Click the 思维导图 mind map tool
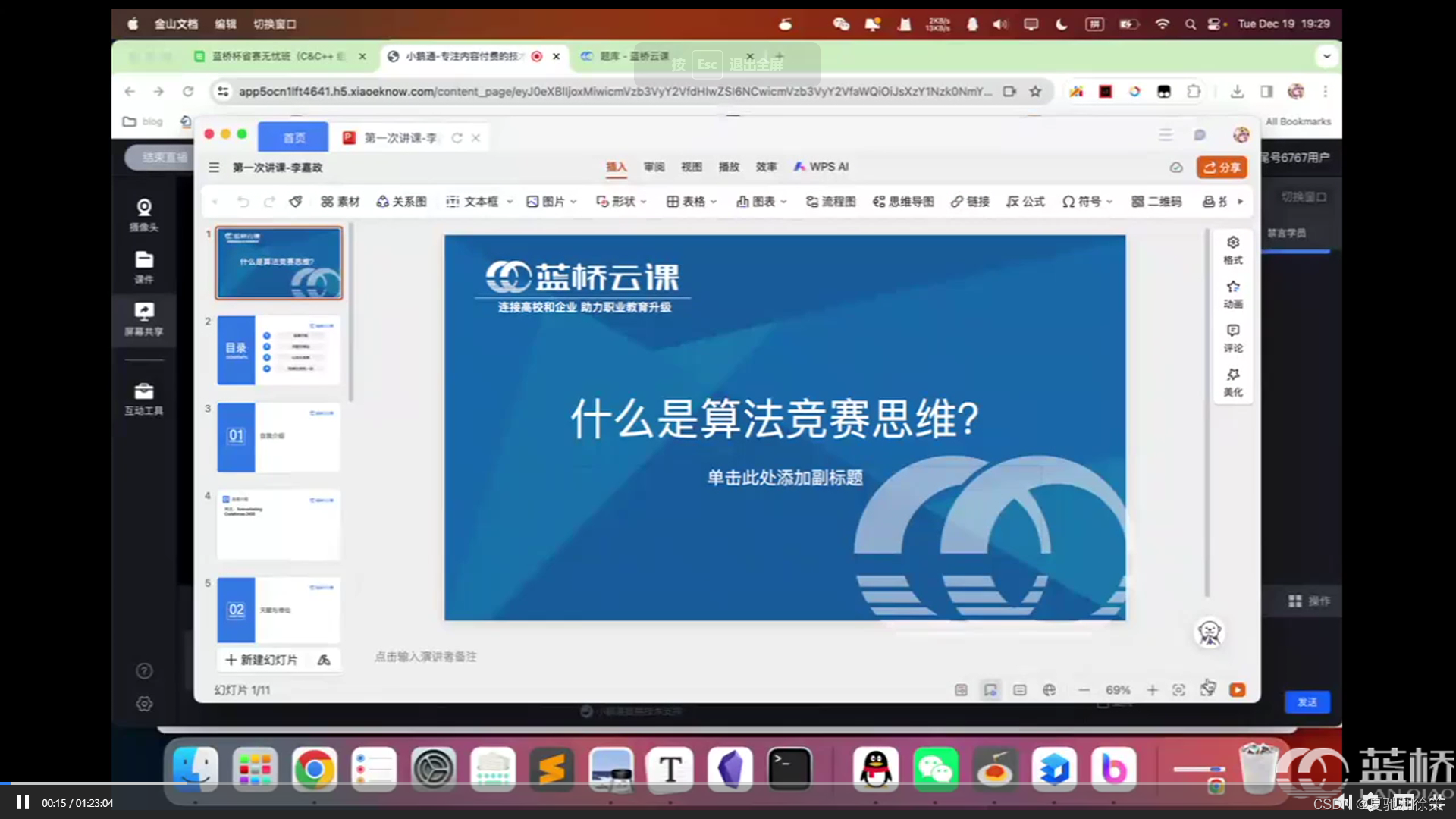 point(903,201)
